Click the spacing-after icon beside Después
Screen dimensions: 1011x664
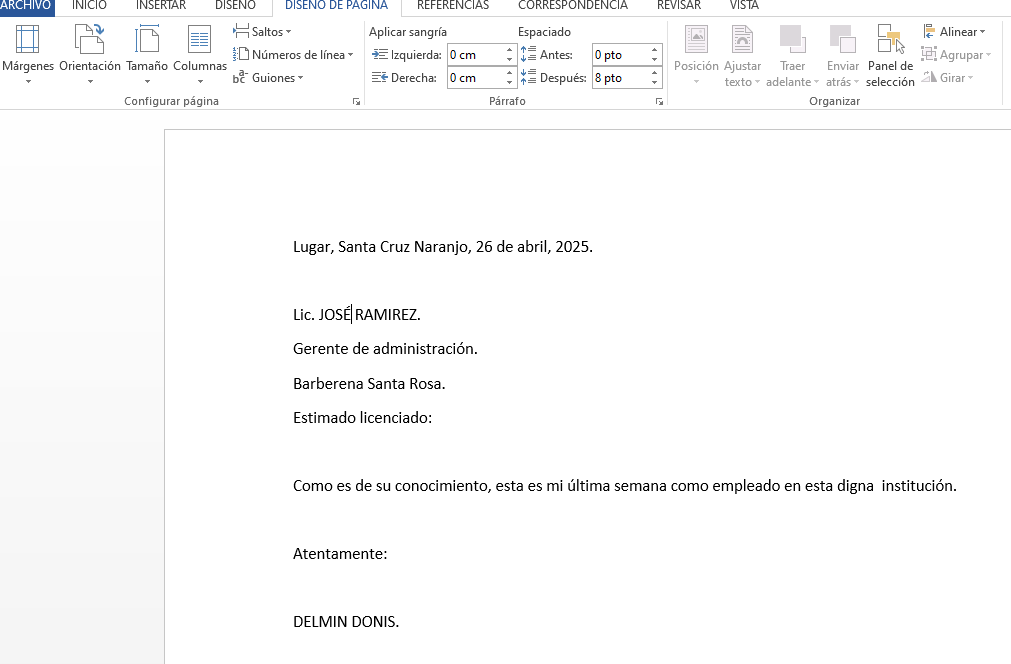tap(529, 77)
